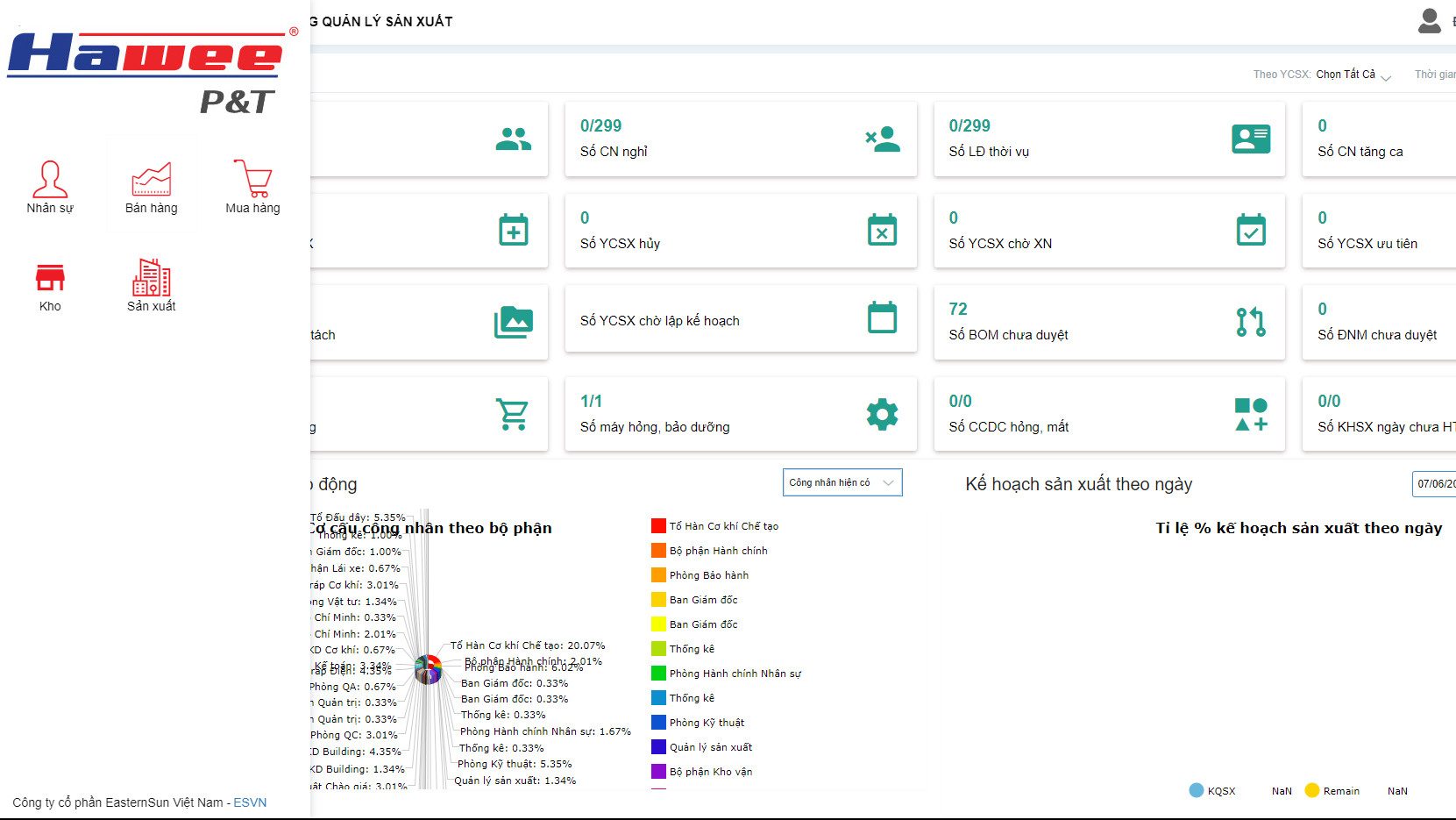Expand the Chọn Tất Cả YCSX dropdown
Image resolution: width=1456 pixels, height=820 pixels.
(1353, 75)
